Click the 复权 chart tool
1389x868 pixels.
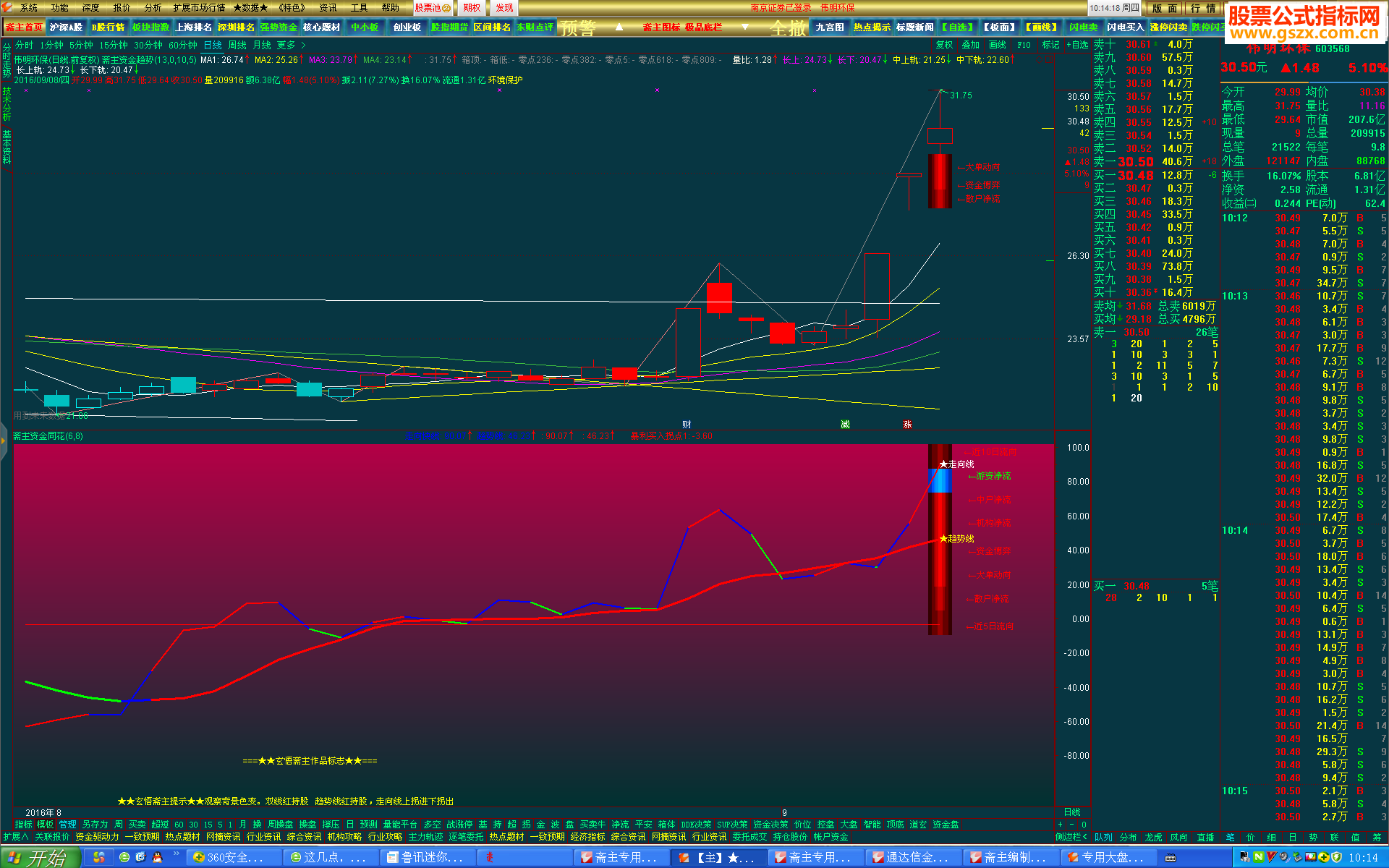(944, 45)
